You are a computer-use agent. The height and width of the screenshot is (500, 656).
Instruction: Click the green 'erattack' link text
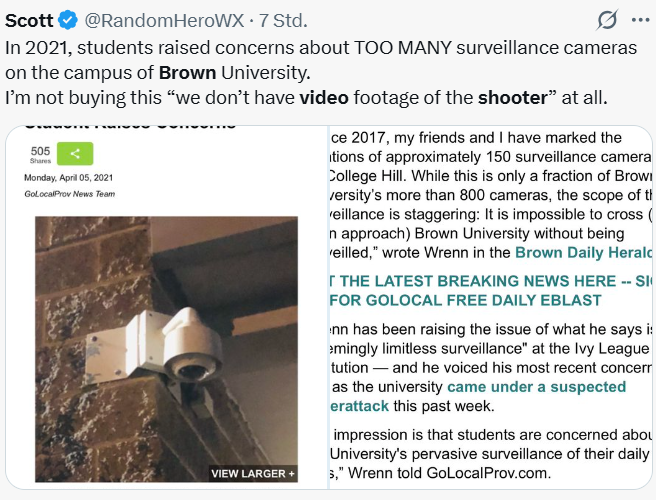click(x=359, y=406)
